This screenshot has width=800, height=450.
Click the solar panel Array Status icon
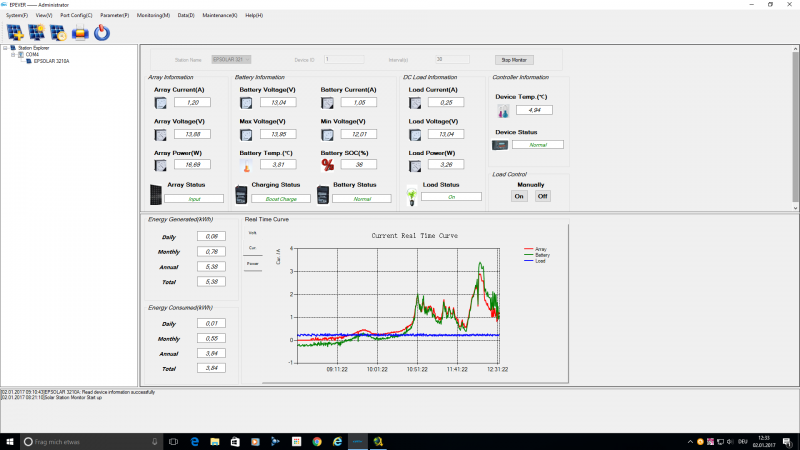(x=156, y=195)
